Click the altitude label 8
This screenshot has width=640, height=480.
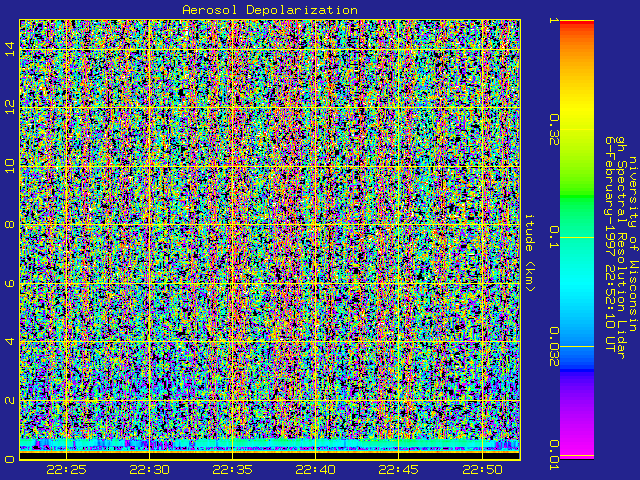[x=10, y=224]
